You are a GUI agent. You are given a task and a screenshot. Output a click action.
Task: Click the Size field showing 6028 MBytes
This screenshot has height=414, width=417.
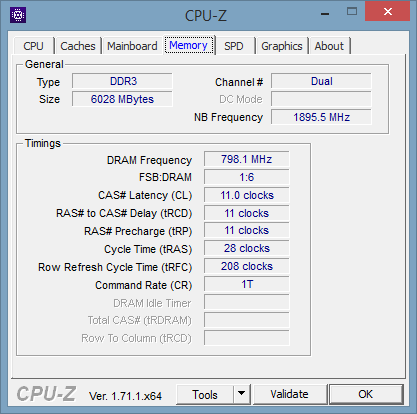(x=122, y=99)
